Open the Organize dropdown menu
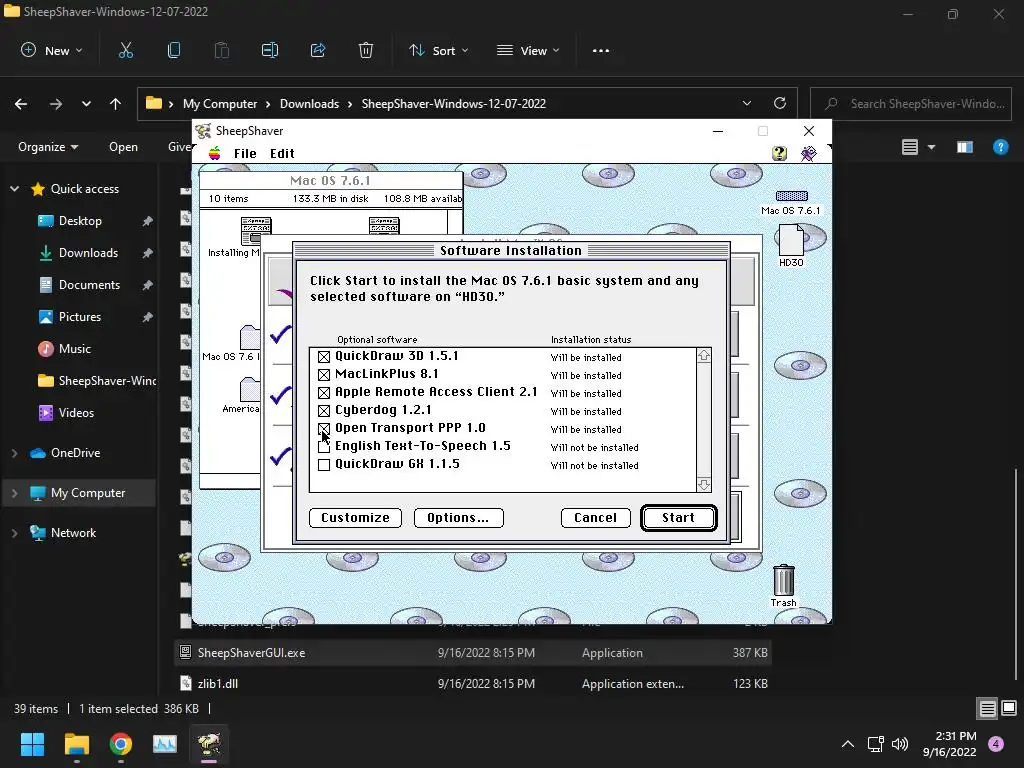Viewport: 1024px width, 768px height. tap(48, 147)
